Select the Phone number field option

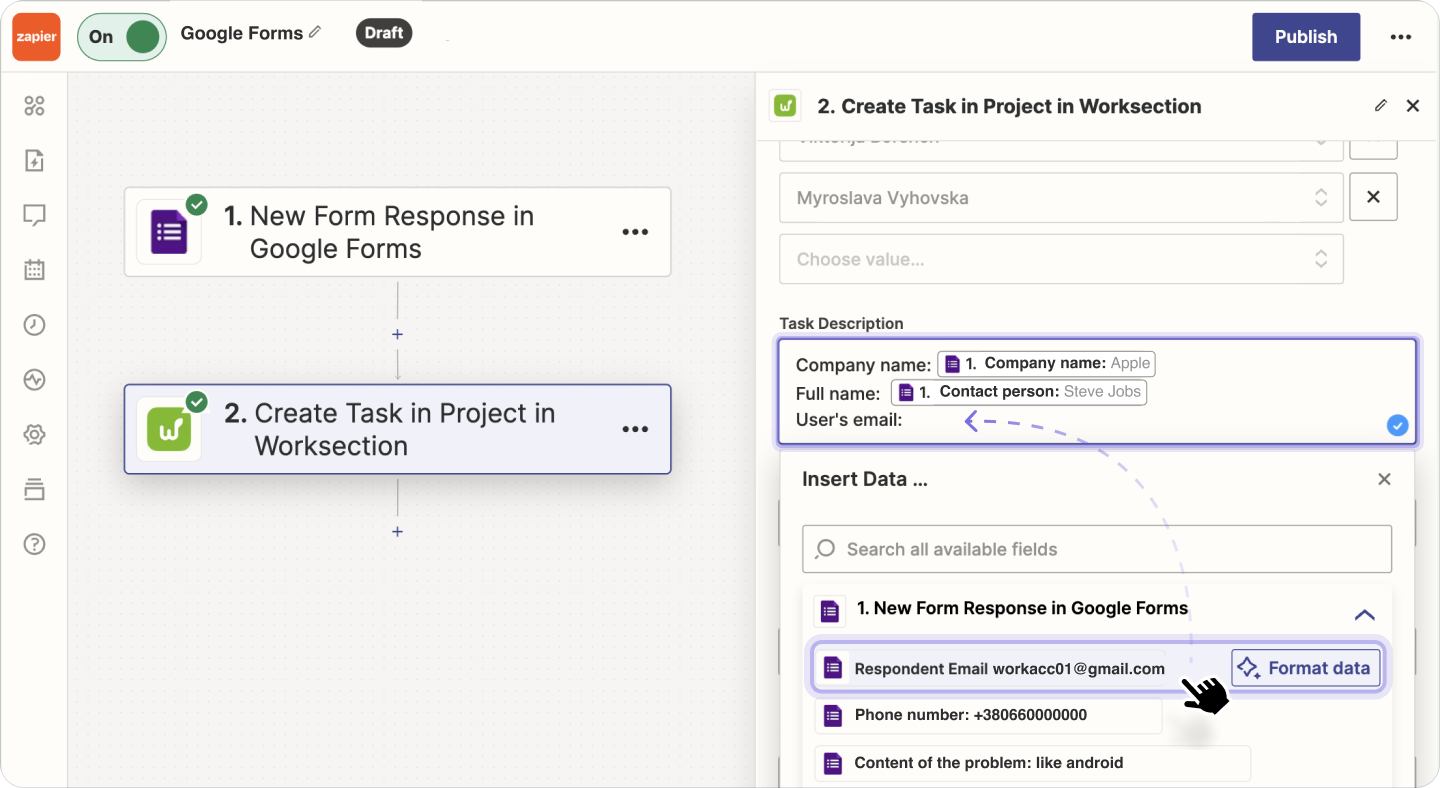tap(987, 715)
